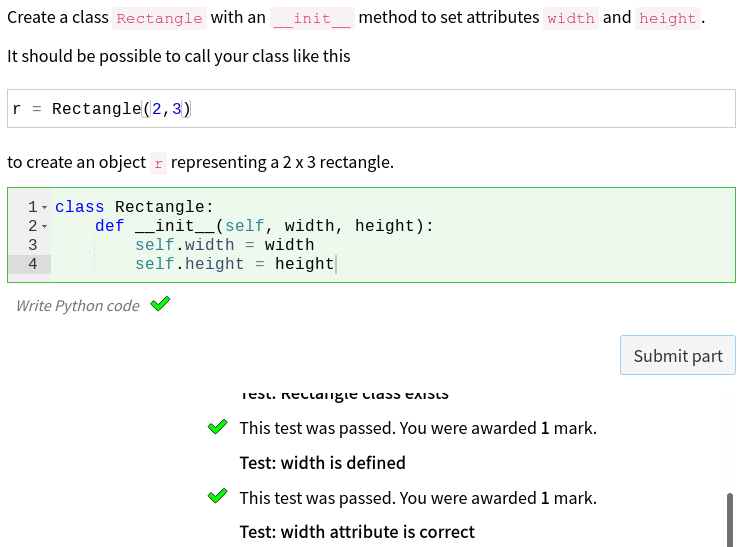Click the 'Test: width attribute is correct' heading
The image size is (746, 547).
[357, 532]
